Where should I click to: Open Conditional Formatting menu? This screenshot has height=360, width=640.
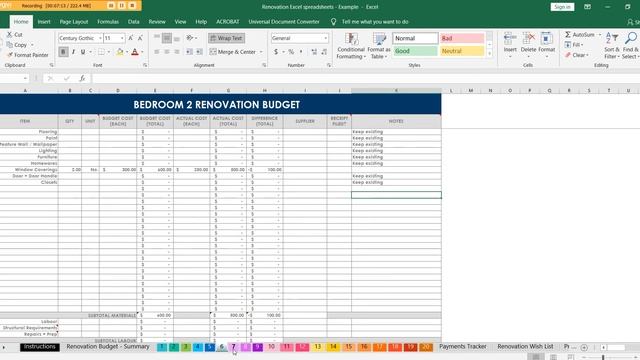(x=351, y=46)
